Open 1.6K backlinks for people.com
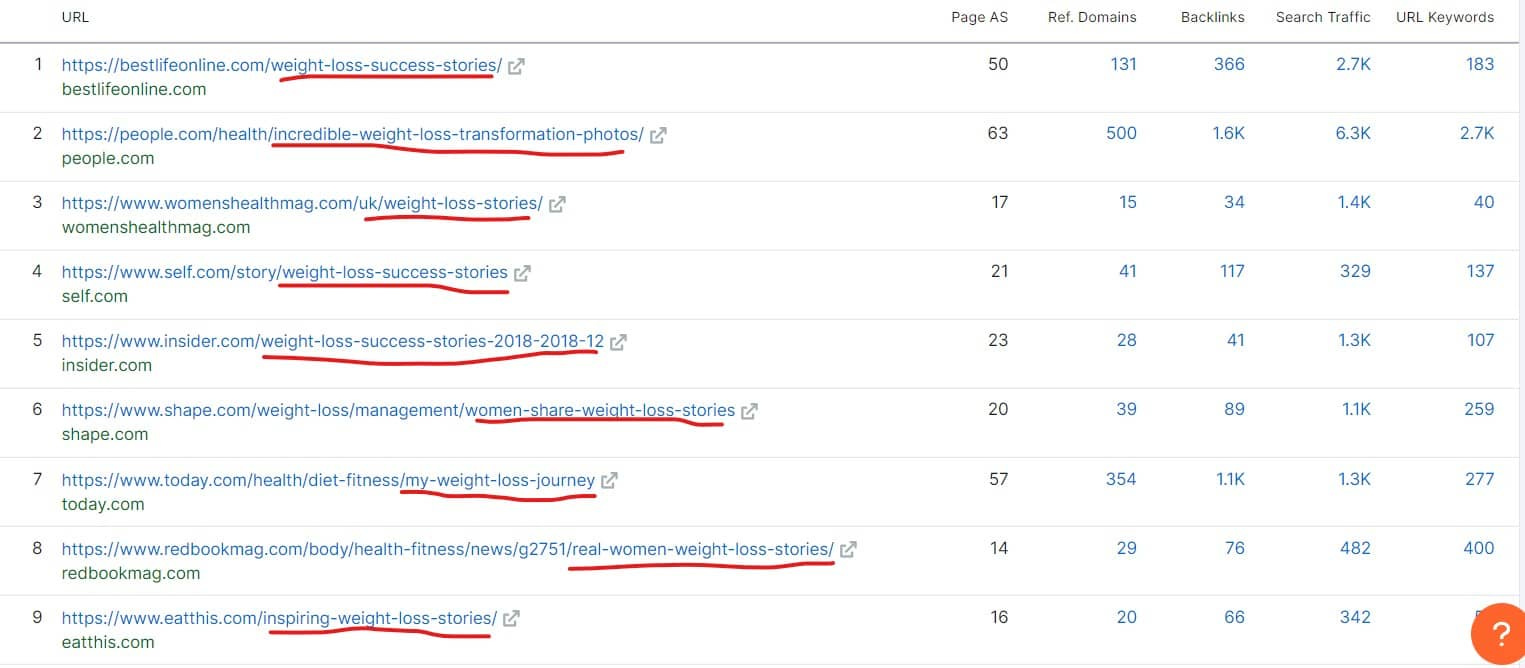This screenshot has width=1525, height=668. [1228, 133]
